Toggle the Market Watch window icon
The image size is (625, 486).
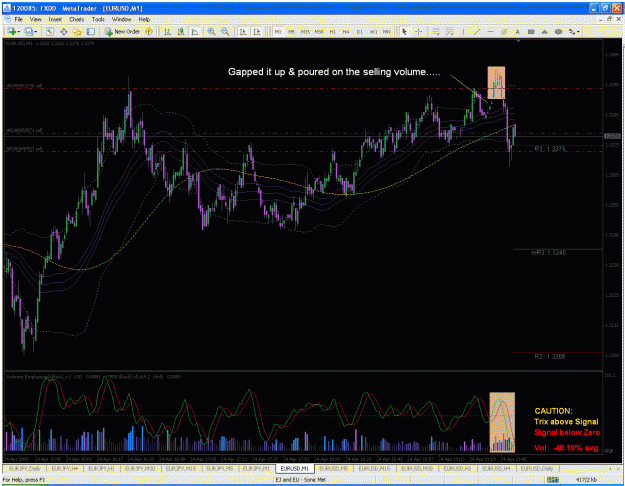[x=50, y=31]
